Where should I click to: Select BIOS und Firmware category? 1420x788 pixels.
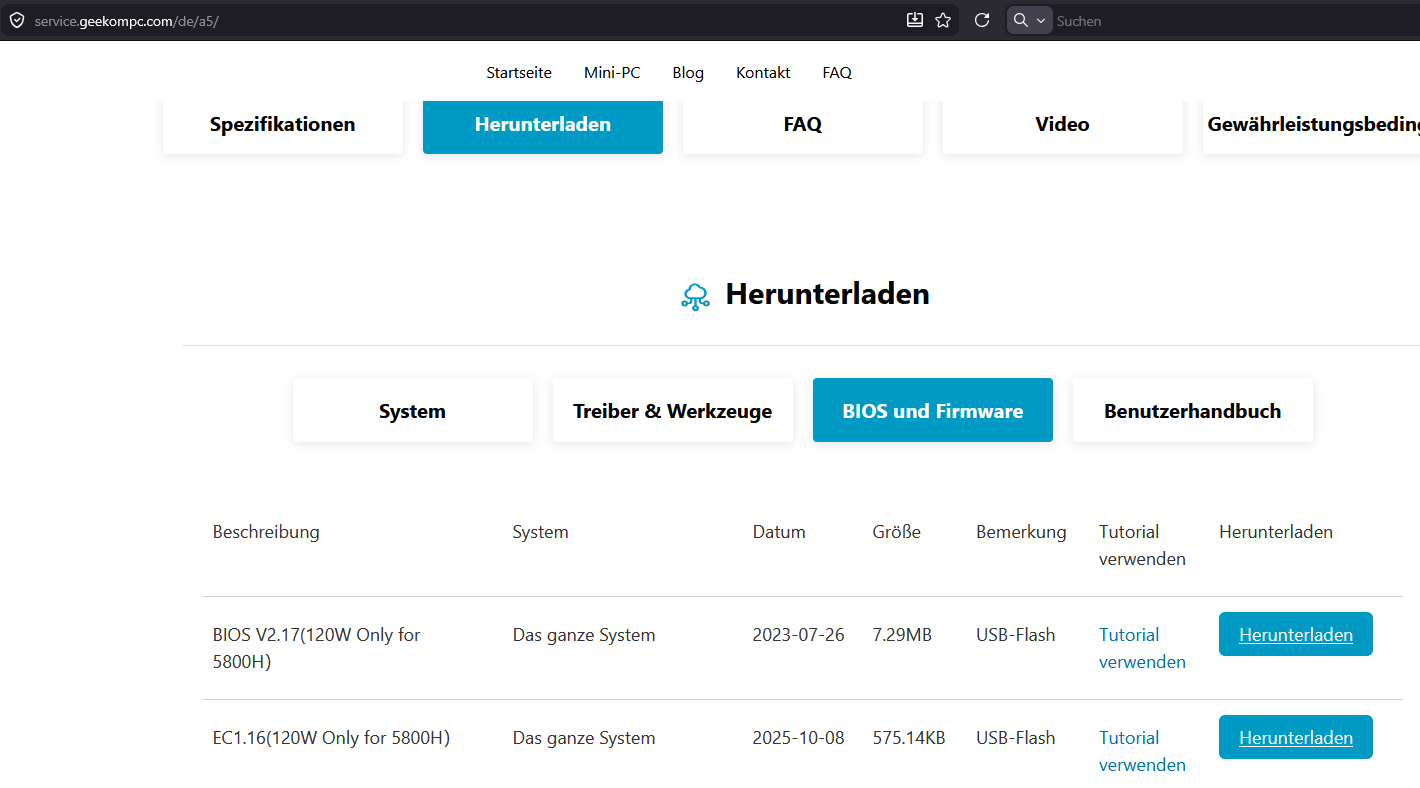click(x=933, y=410)
